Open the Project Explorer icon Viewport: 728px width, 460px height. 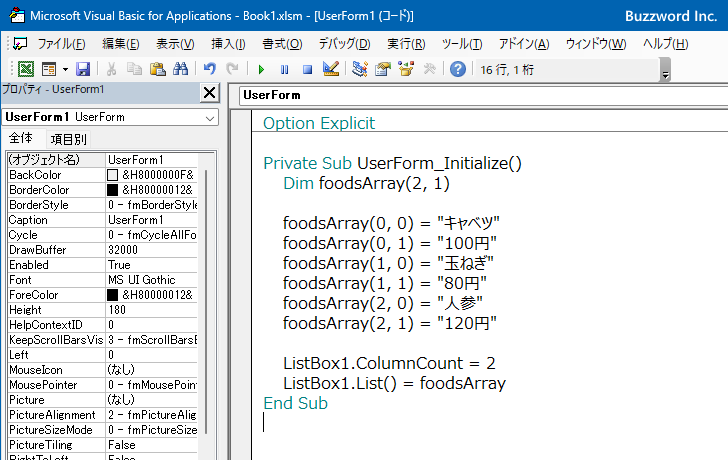tap(360, 69)
